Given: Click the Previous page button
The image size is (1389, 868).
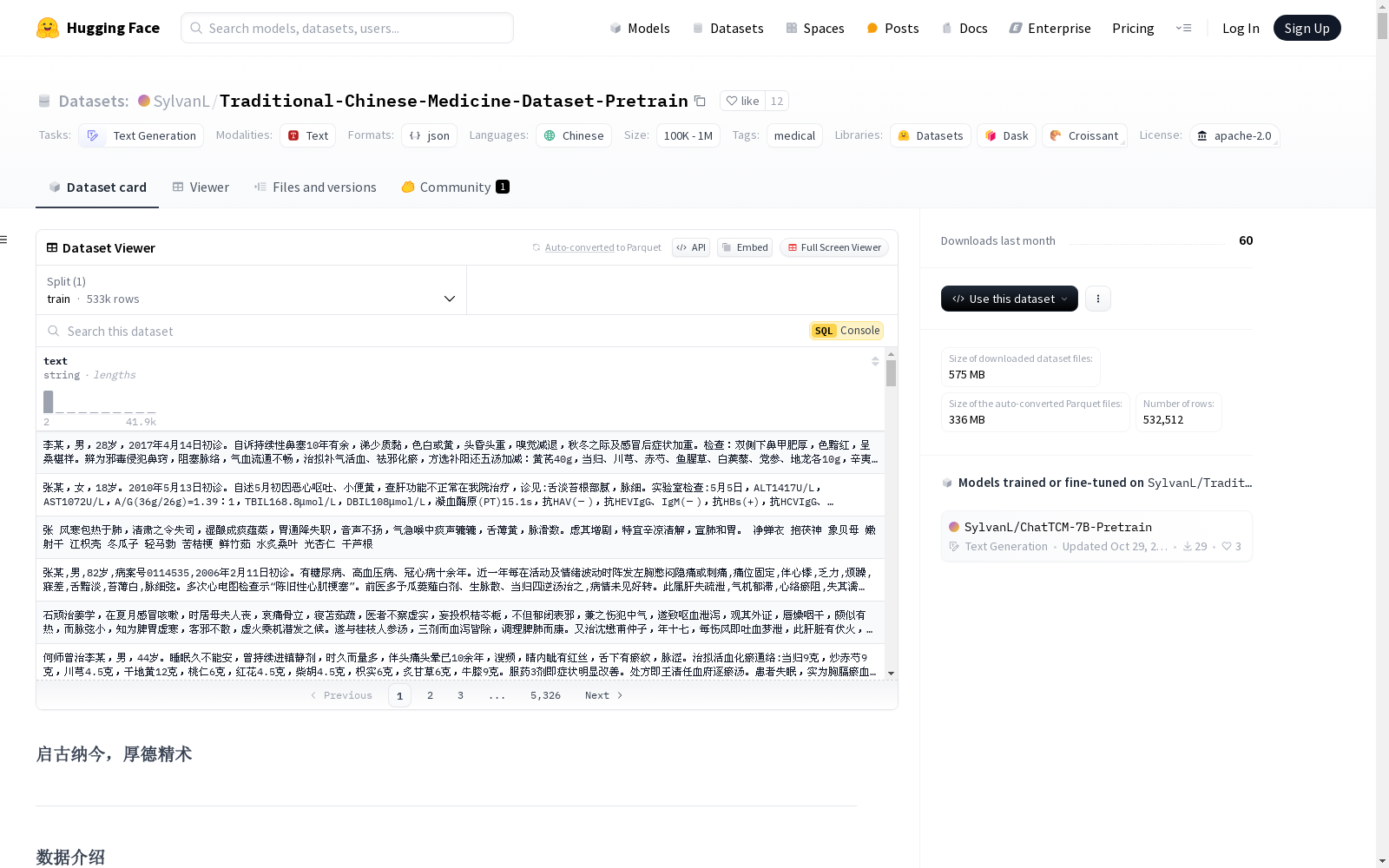Looking at the screenshot, I should [341, 695].
